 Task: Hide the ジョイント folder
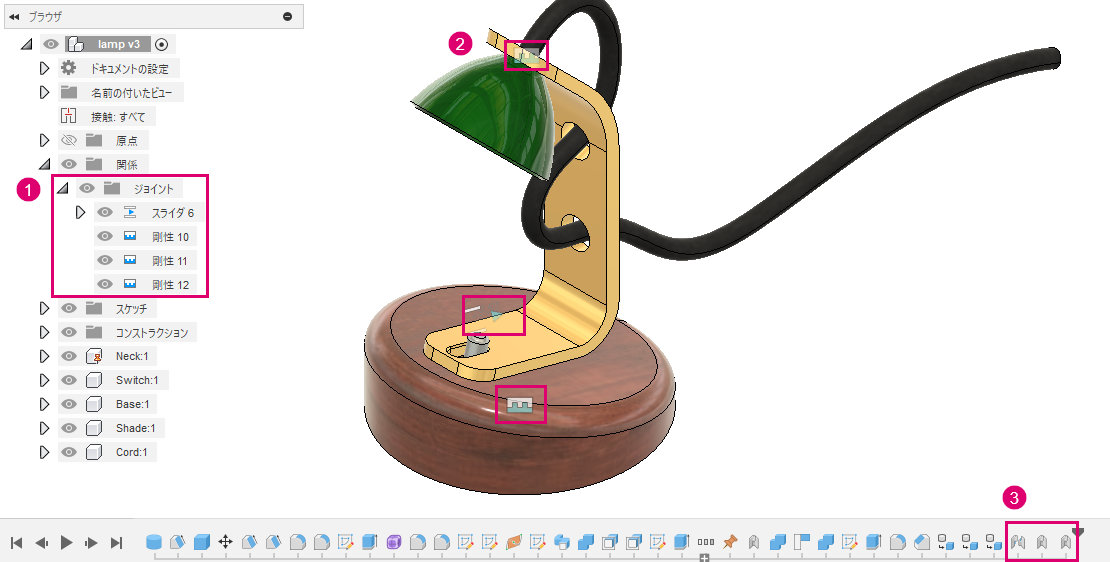click(x=86, y=188)
